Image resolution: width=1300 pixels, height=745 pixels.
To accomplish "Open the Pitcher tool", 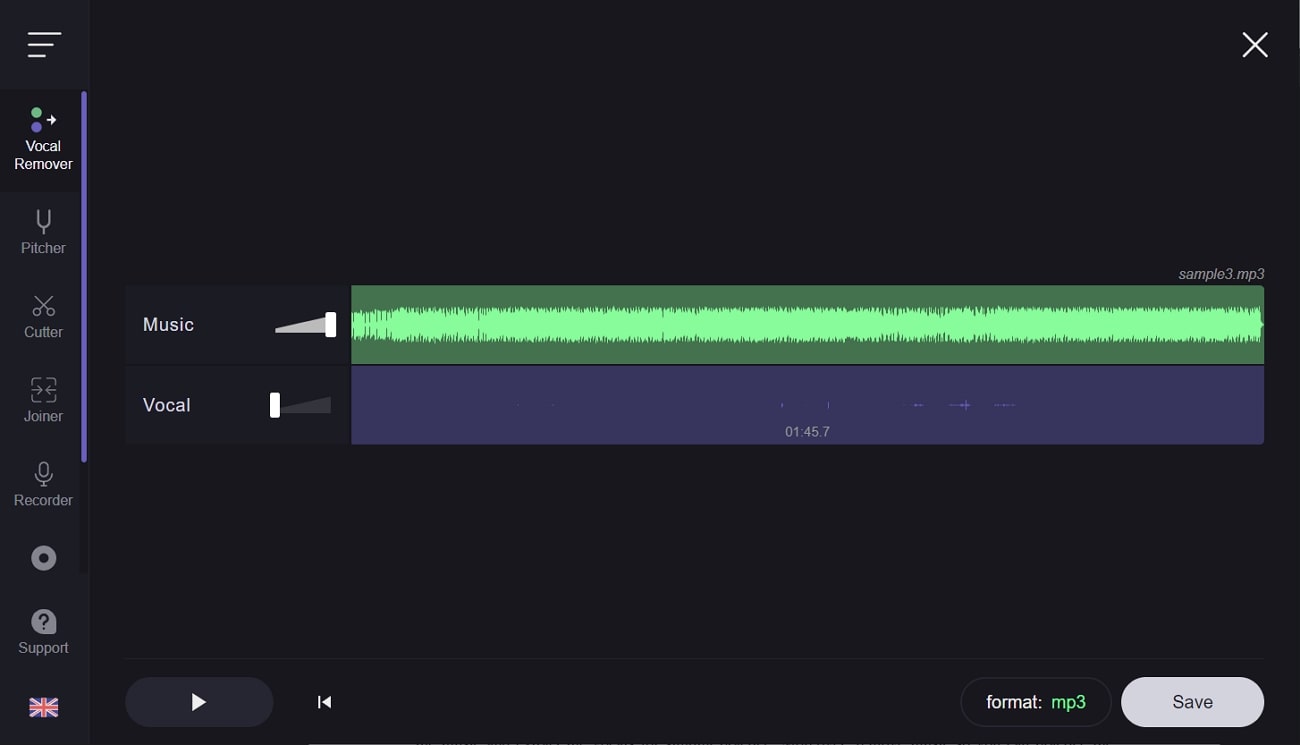I will click(x=43, y=232).
